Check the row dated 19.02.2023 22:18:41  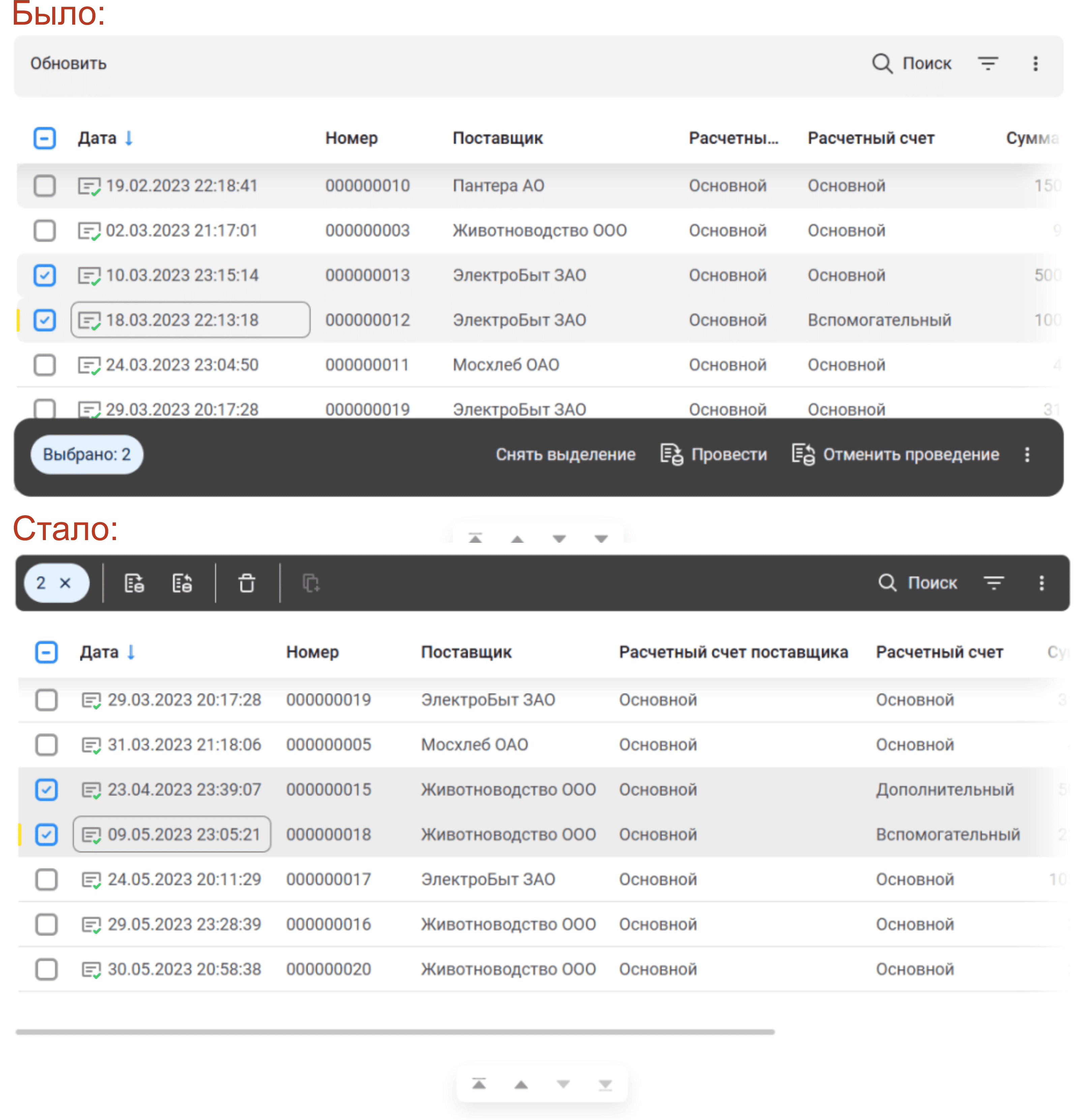[x=44, y=186]
